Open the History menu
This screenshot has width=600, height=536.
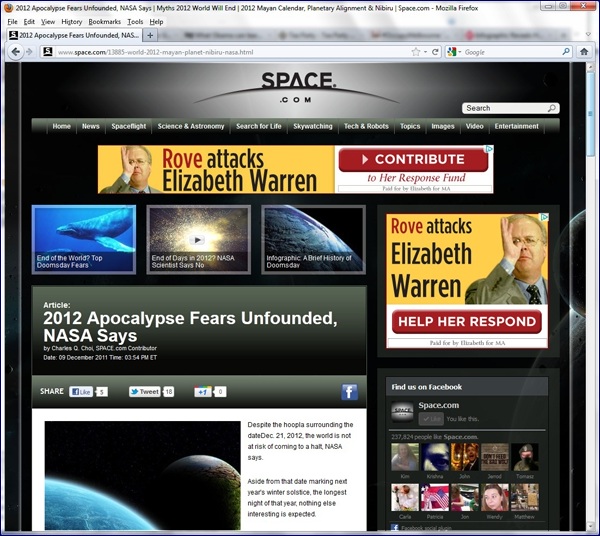coord(72,22)
